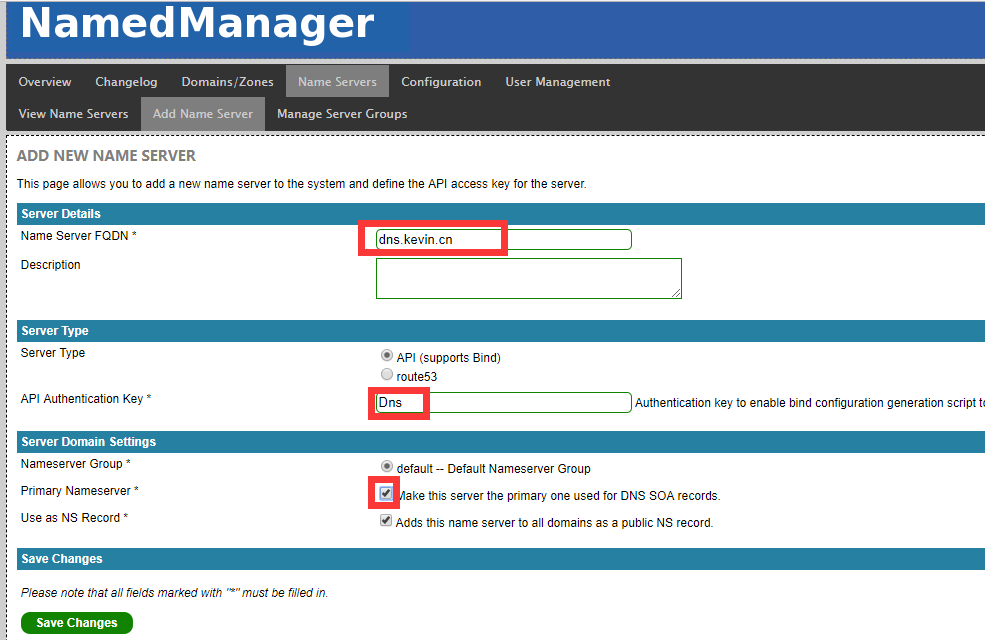Toggle the Primary Nameserver checkbox
This screenshot has width=985, height=640.
386,493
